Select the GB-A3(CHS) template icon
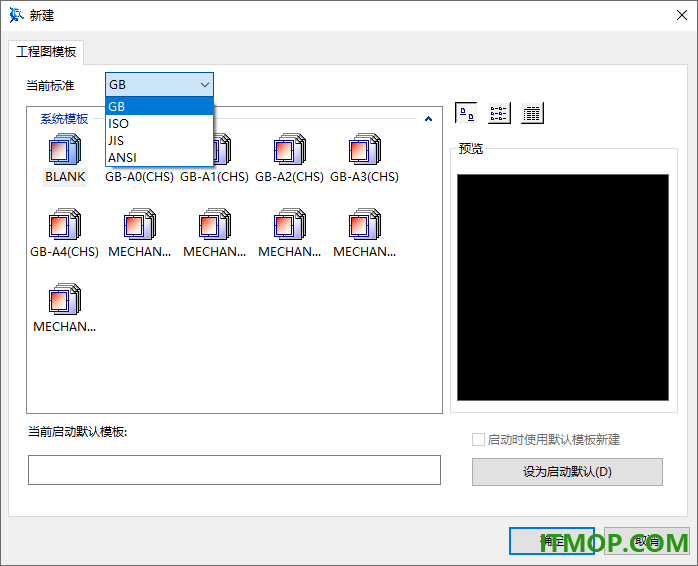 point(365,149)
